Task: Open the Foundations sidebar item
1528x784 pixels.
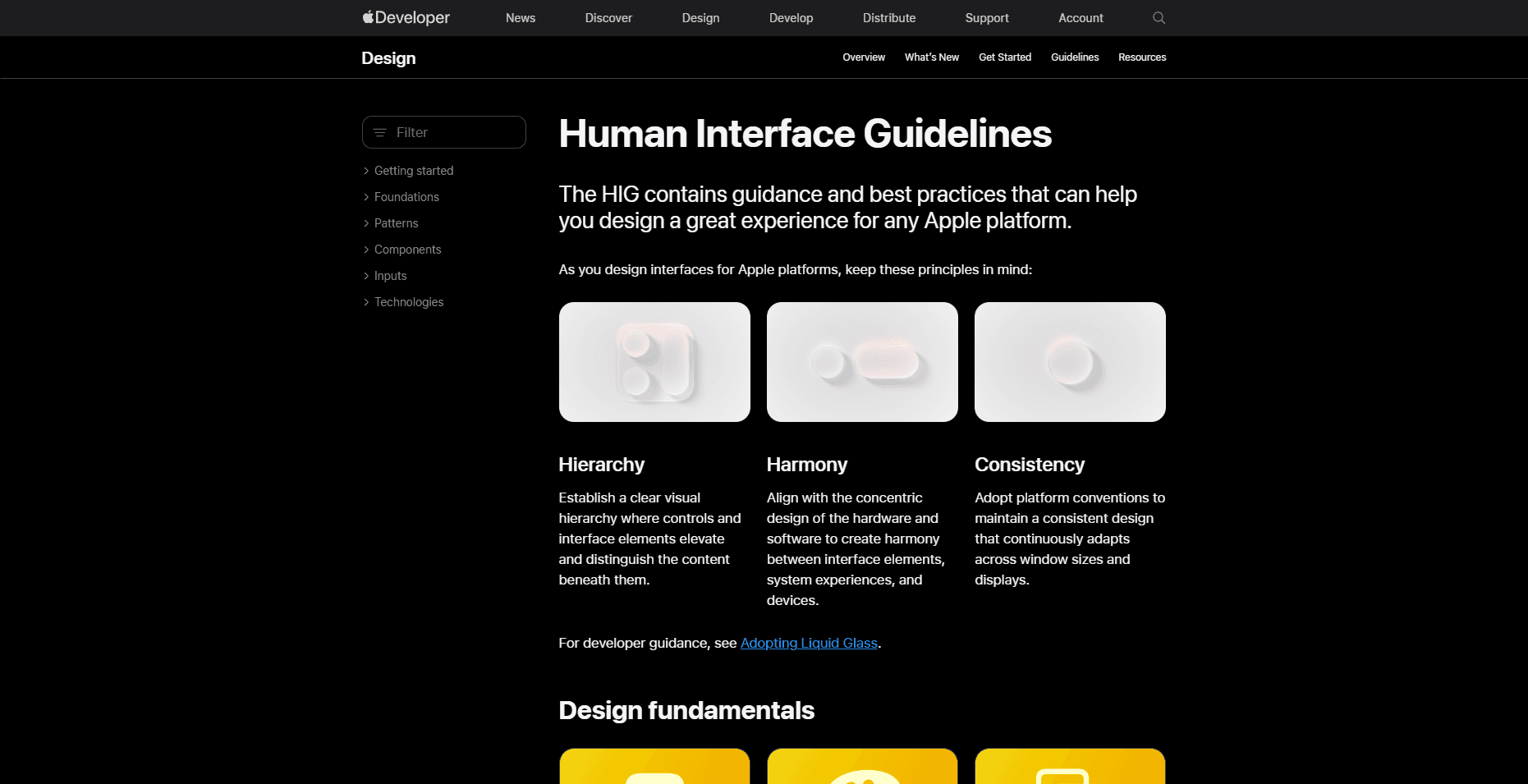Action: 406,197
